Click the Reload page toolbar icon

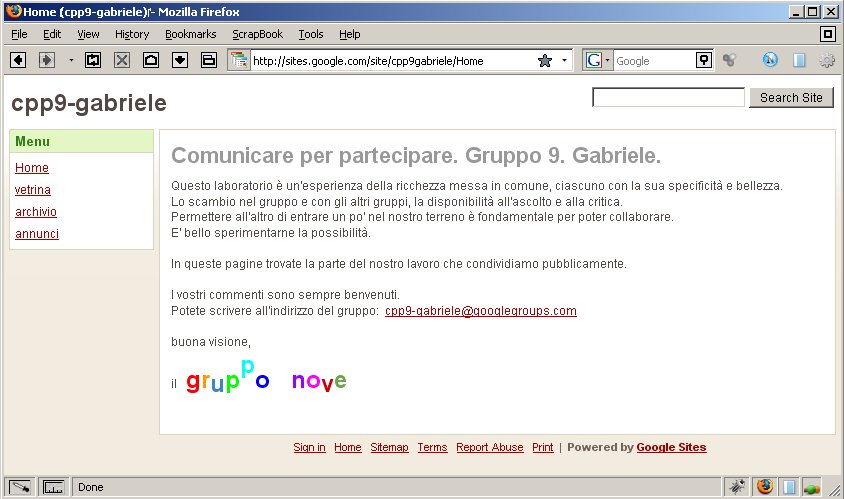(93, 60)
